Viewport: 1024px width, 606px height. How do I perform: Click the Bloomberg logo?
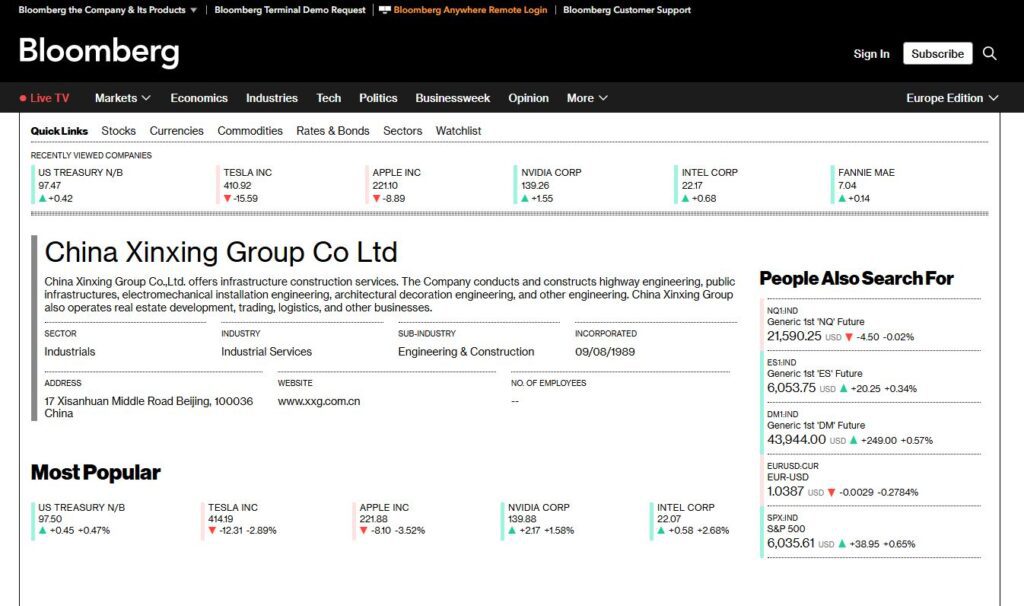point(99,52)
